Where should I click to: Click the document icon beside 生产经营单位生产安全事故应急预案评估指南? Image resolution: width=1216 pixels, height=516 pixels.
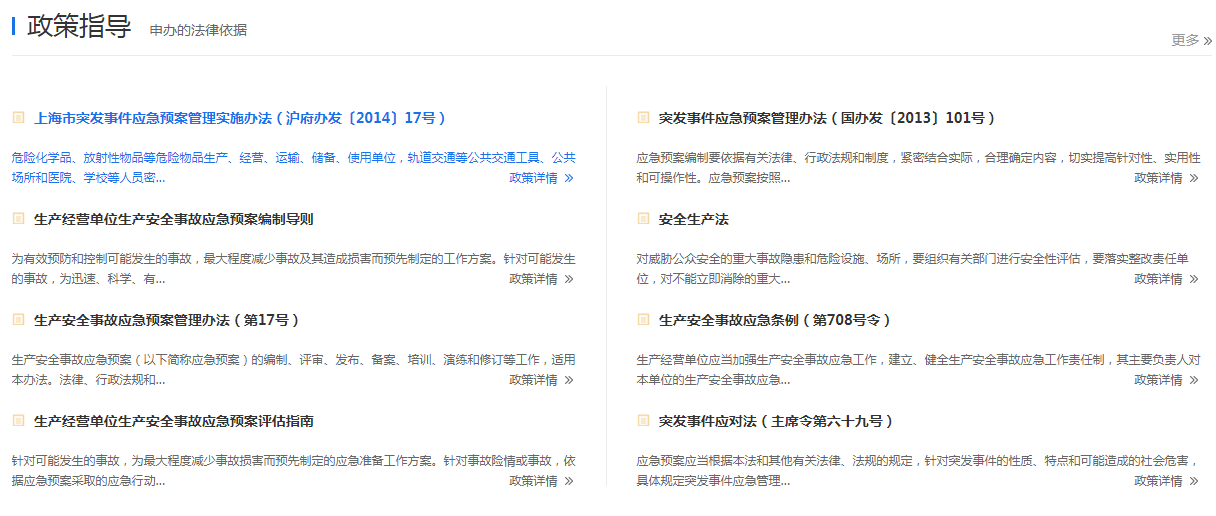pyautogui.click(x=18, y=420)
